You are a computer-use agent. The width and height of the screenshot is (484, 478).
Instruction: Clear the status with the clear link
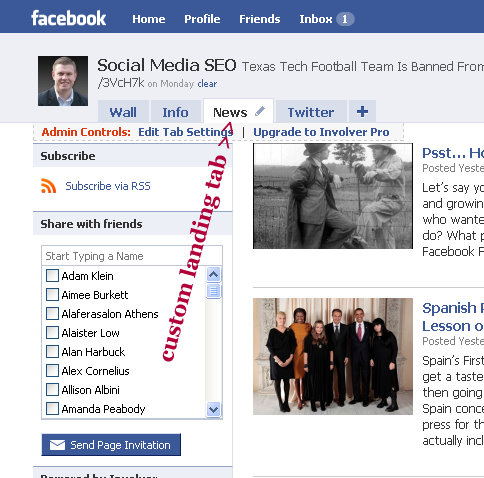[x=207, y=84]
